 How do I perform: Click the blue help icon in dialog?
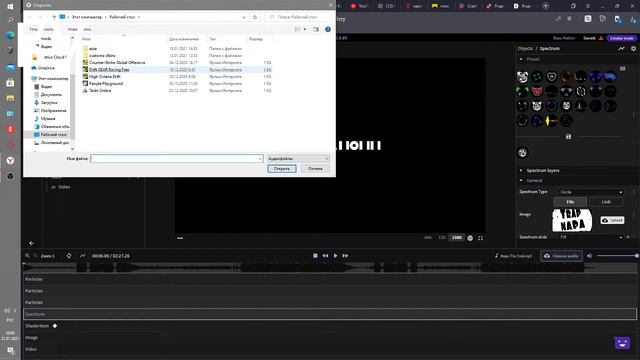[328, 29]
